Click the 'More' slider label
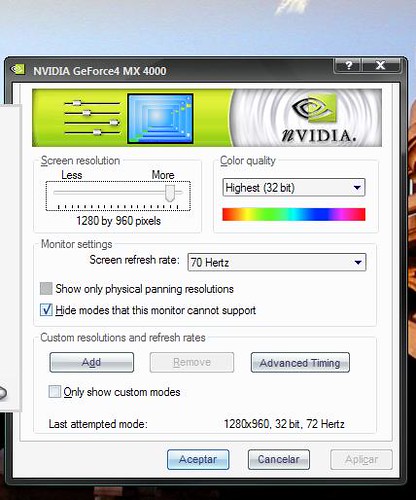416x500 pixels. 163,175
